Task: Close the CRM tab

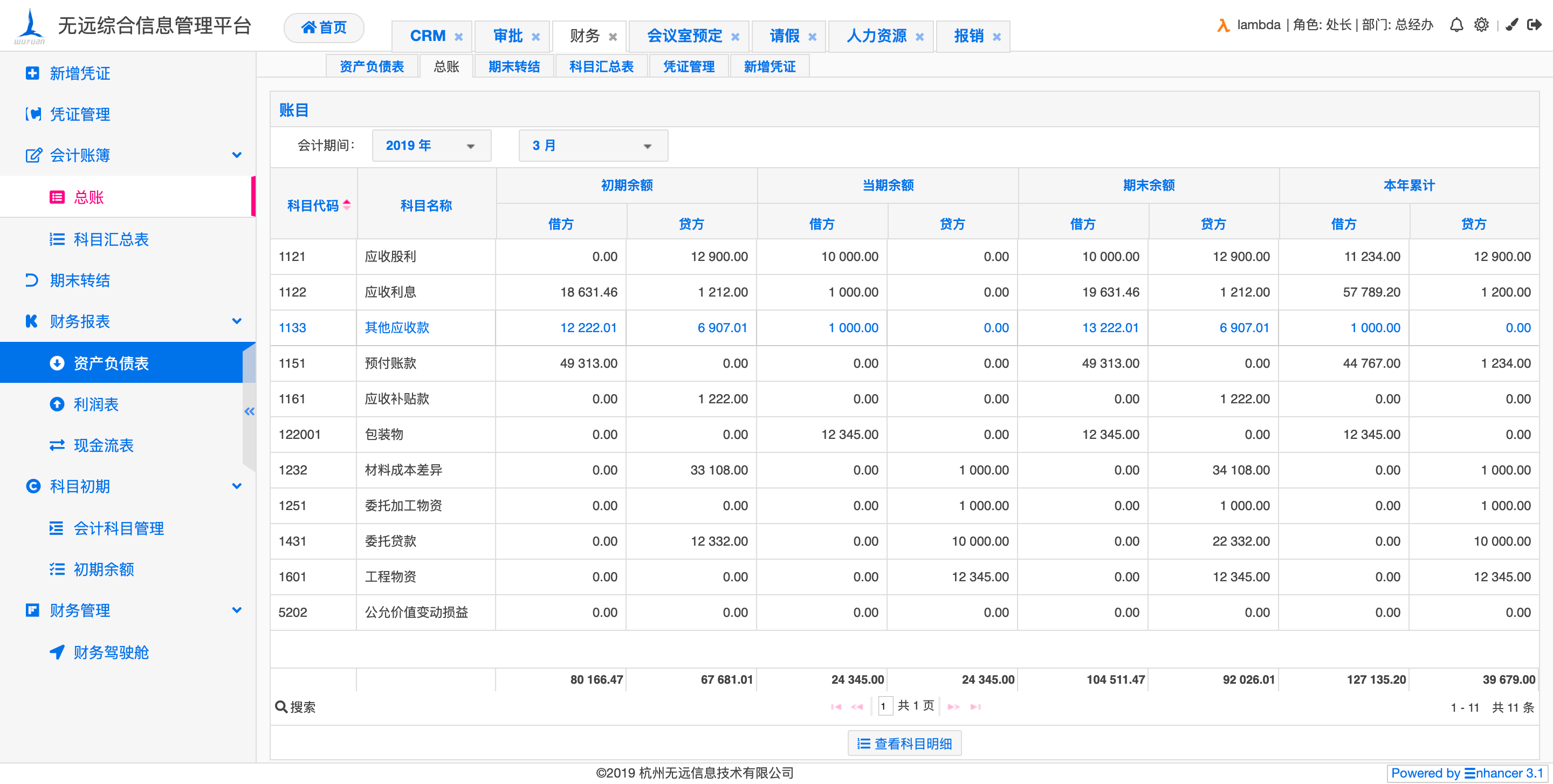Action: (x=458, y=37)
